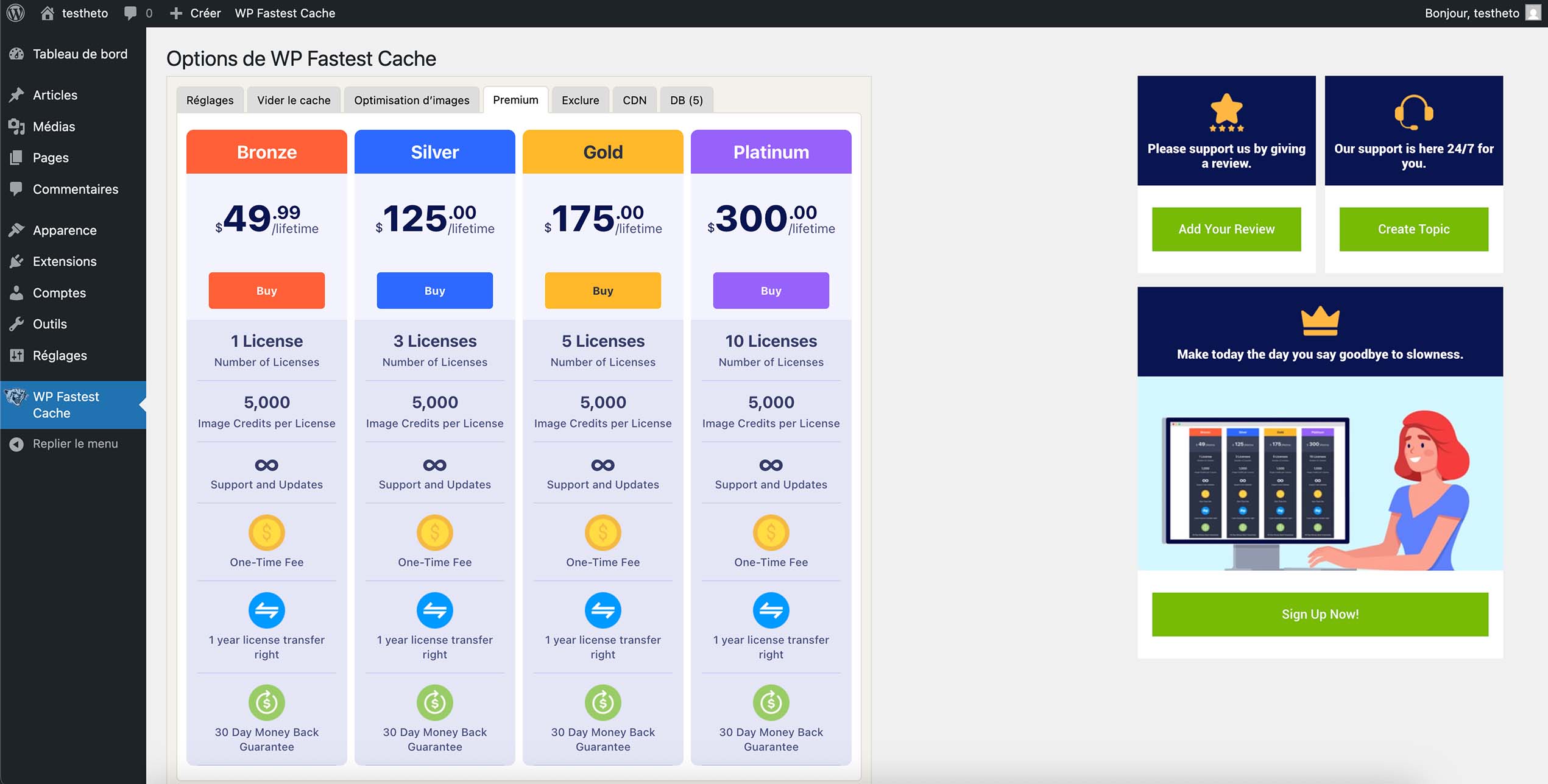This screenshot has height=784, width=1548.
Task: Click Sign Up Now!
Action: 1319,614
